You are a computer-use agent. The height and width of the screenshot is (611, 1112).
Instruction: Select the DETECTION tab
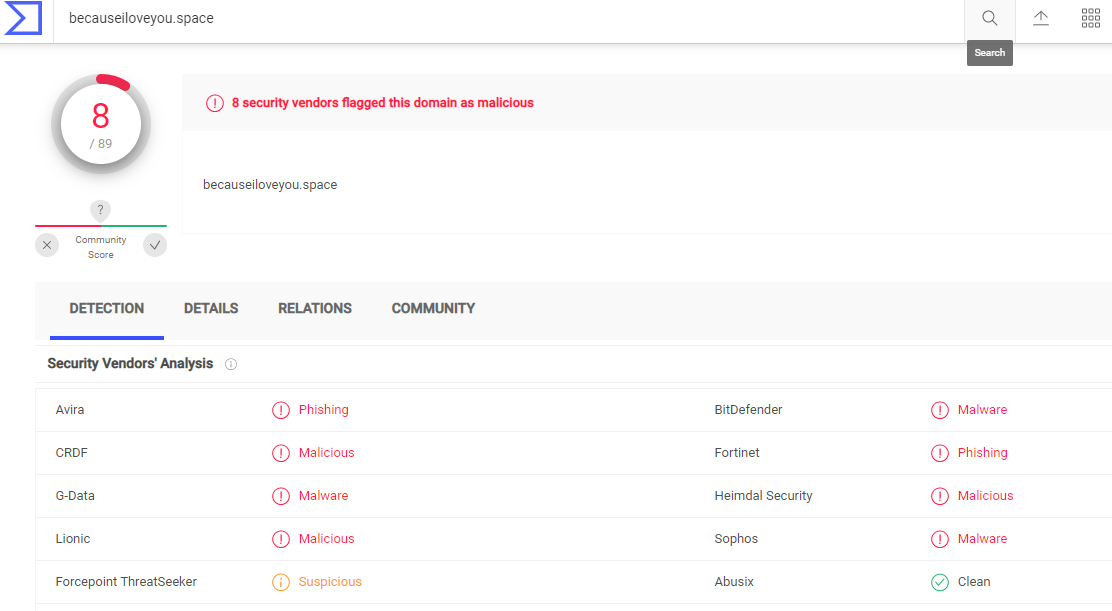coord(107,308)
